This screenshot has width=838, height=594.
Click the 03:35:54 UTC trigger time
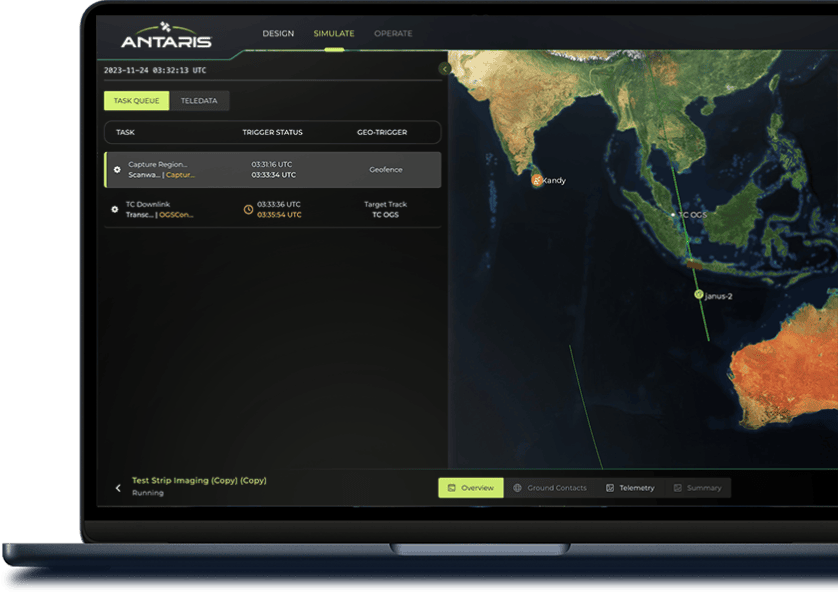[279, 215]
